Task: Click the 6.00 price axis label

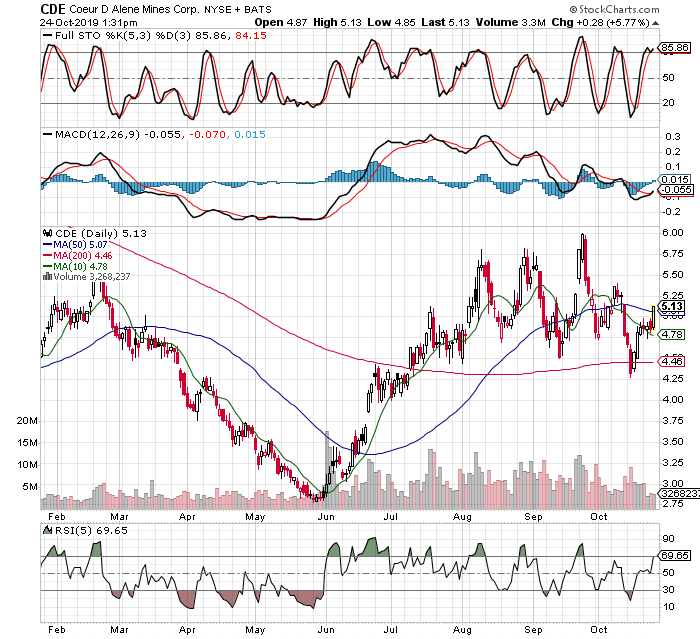Action: click(673, 232)
